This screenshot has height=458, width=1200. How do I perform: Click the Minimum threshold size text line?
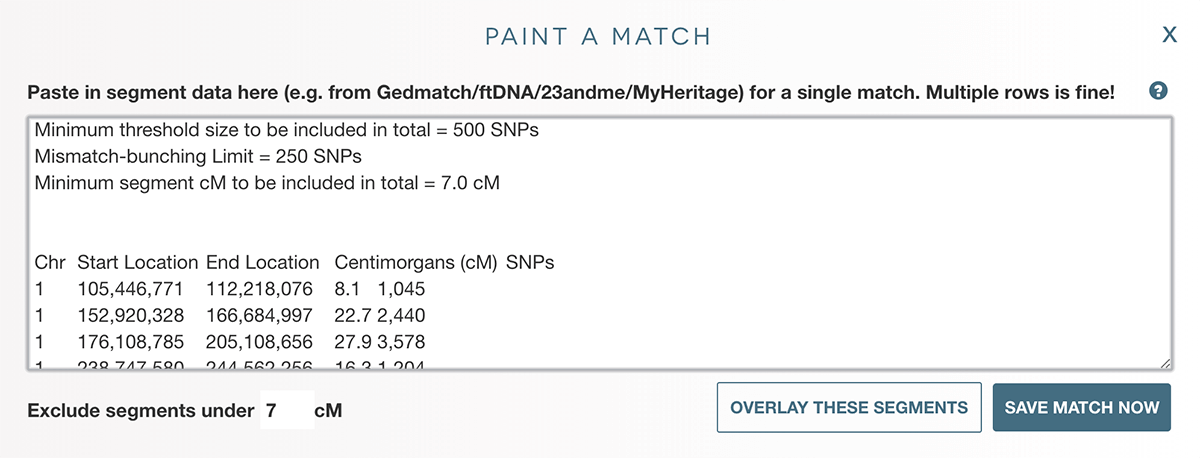[287, 131]
